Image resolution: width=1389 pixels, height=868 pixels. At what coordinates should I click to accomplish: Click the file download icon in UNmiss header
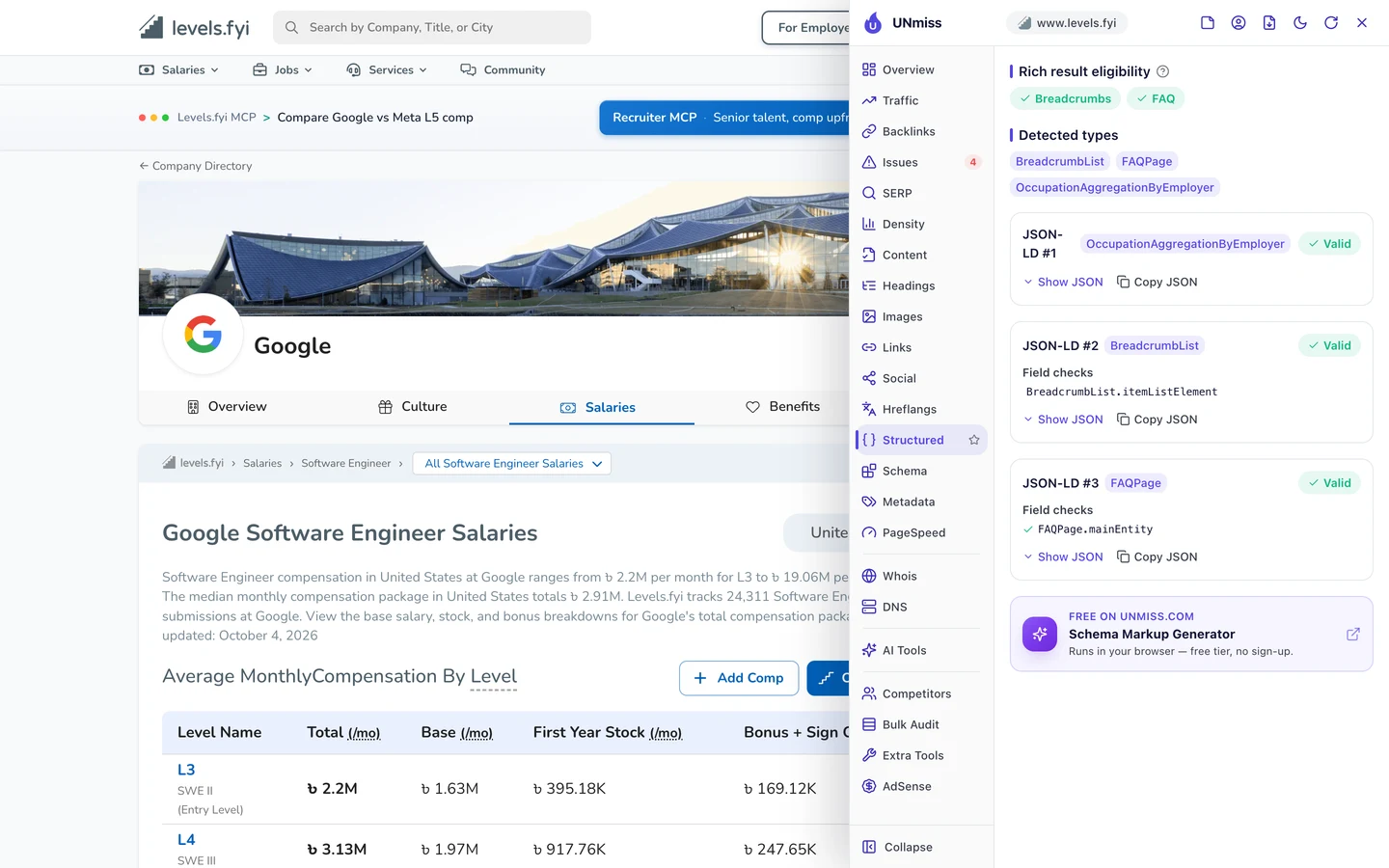[x=1269, y=23]
